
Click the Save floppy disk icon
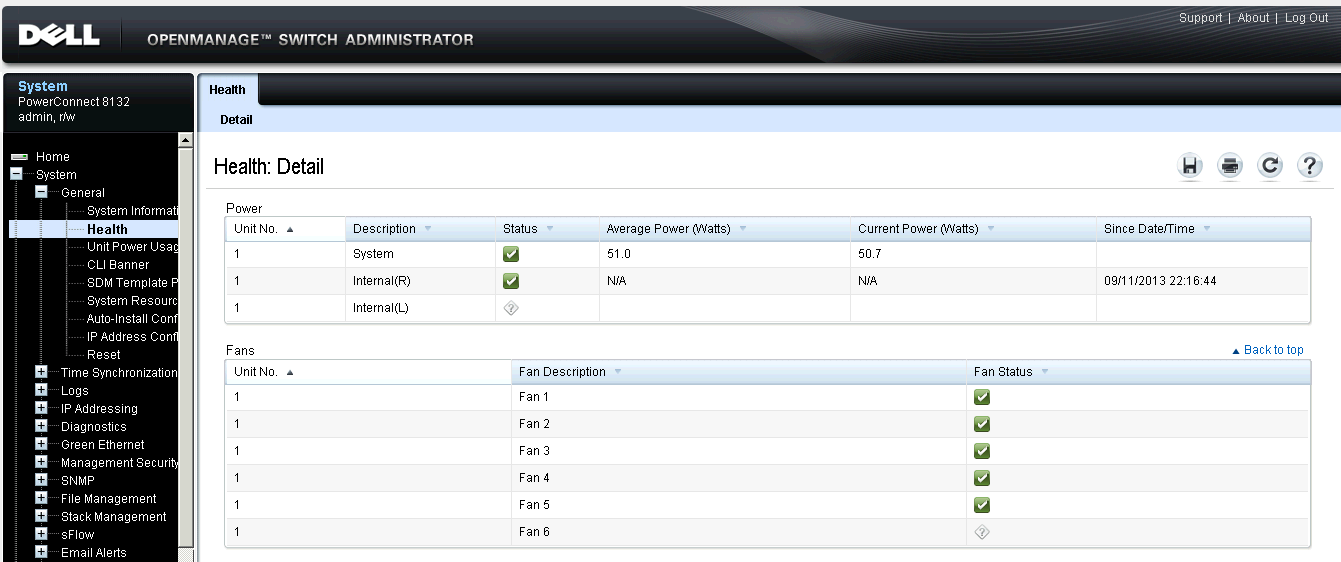(x=1190, y=166)
